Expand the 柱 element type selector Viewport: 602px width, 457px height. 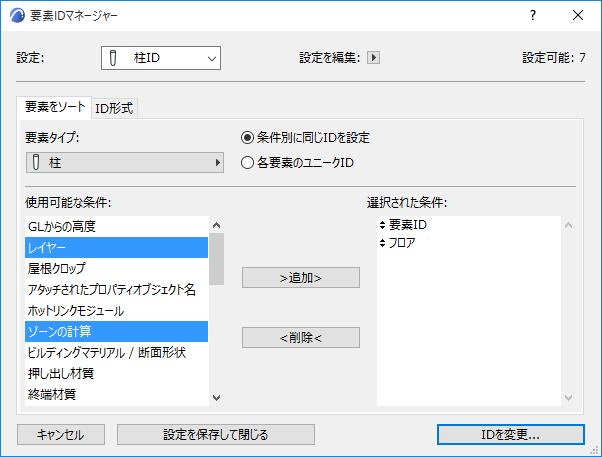point(124,162)
